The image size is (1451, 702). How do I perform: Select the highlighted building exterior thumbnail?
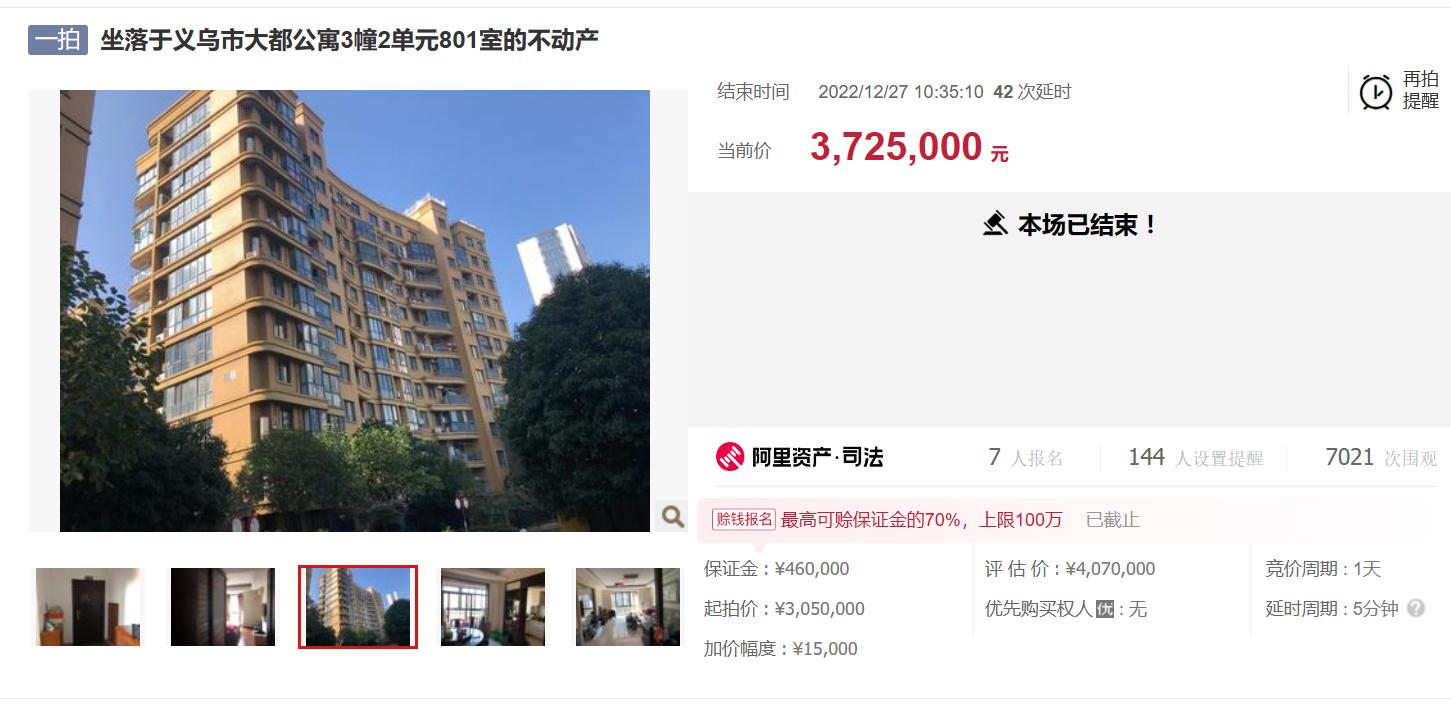tap(358, 607)
